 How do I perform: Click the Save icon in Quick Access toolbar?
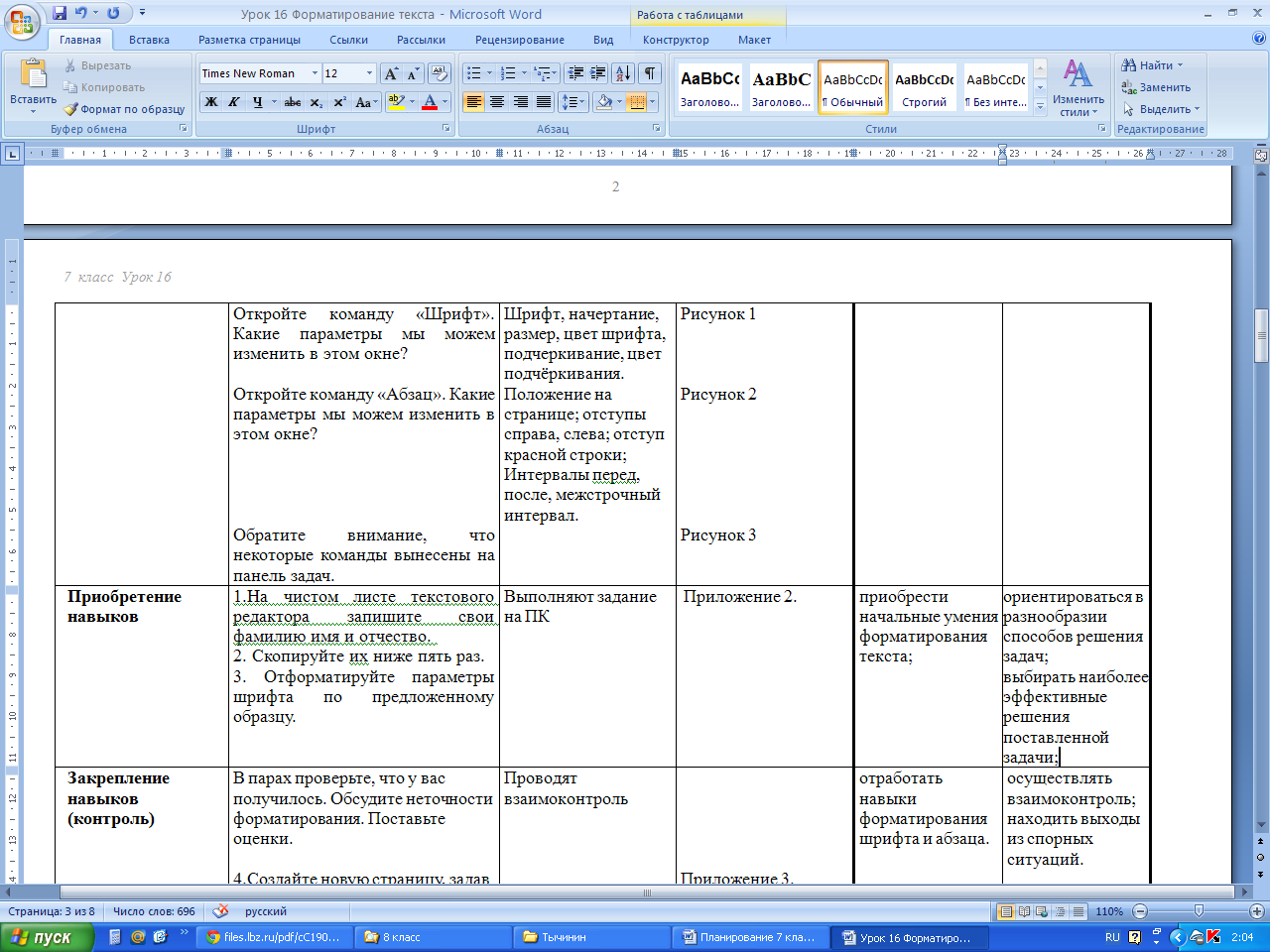click(60, 14)
